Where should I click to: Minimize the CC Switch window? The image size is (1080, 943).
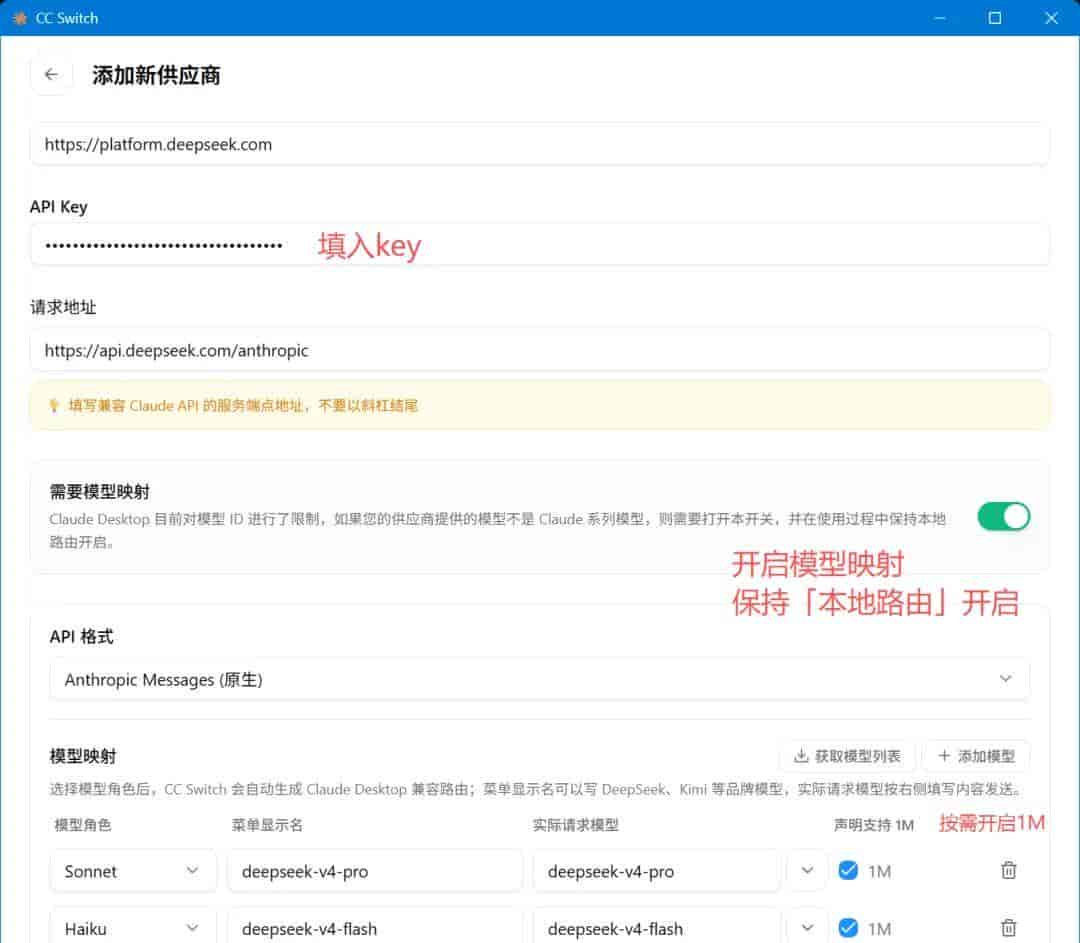[x=939, y=18]
